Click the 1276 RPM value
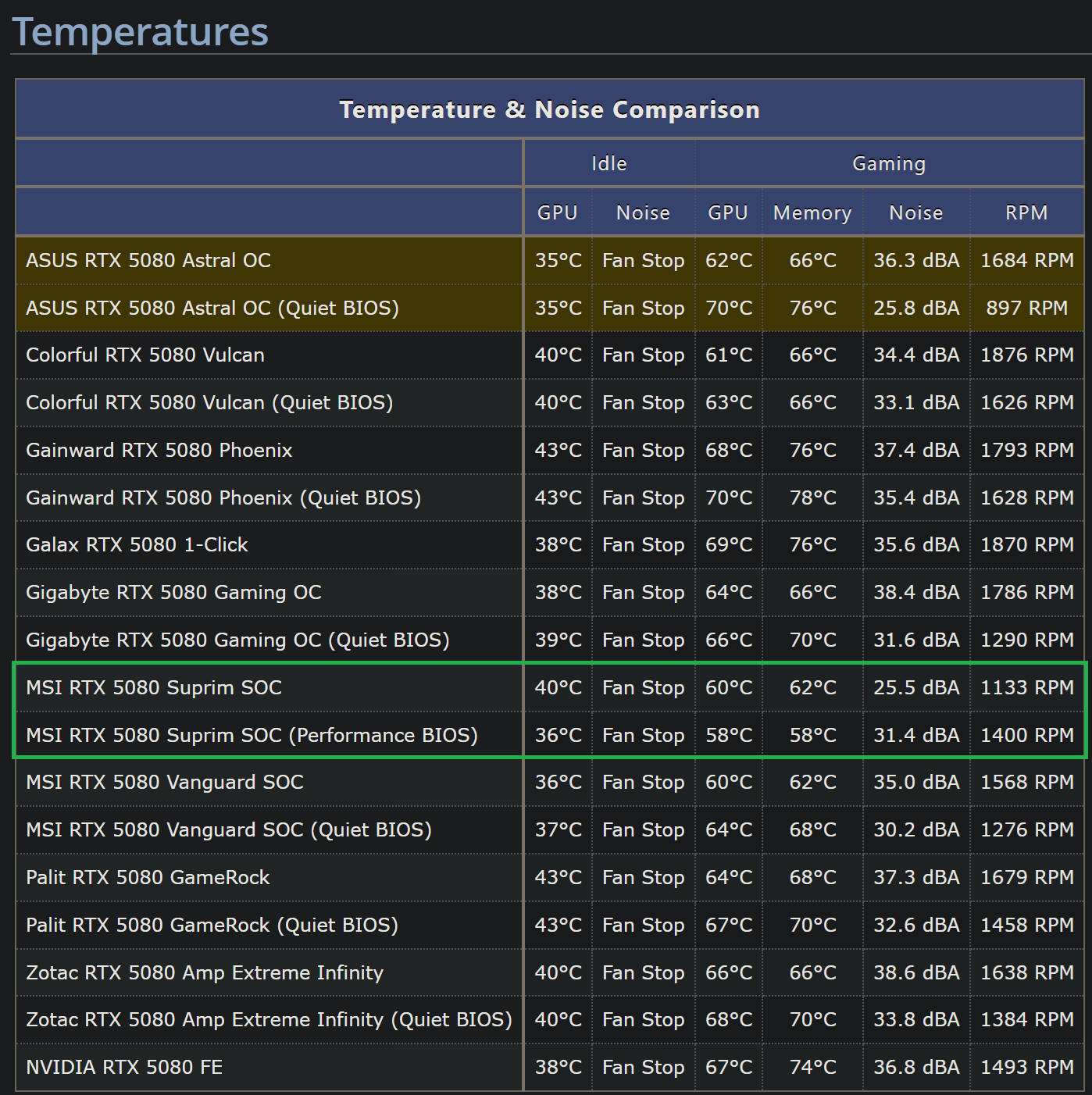 pyautogui.click(x=1026, y=829)
